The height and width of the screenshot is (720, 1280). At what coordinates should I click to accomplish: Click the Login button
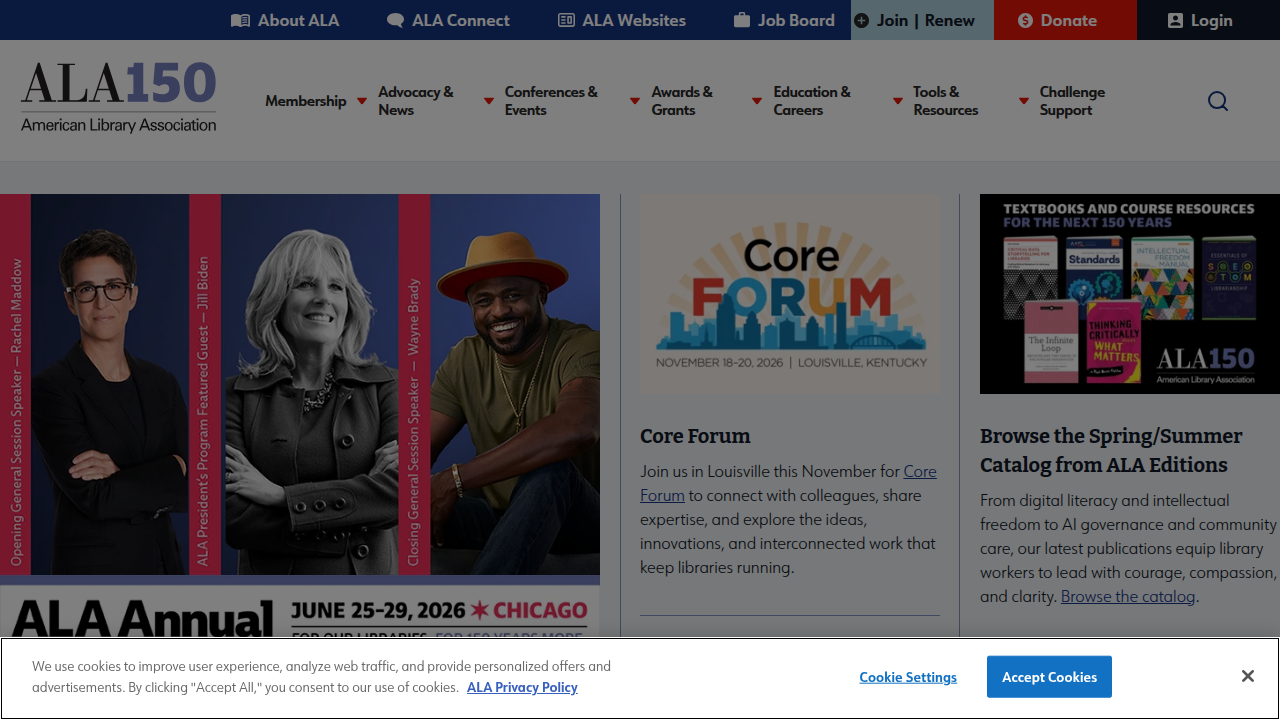pos(1208,20)
